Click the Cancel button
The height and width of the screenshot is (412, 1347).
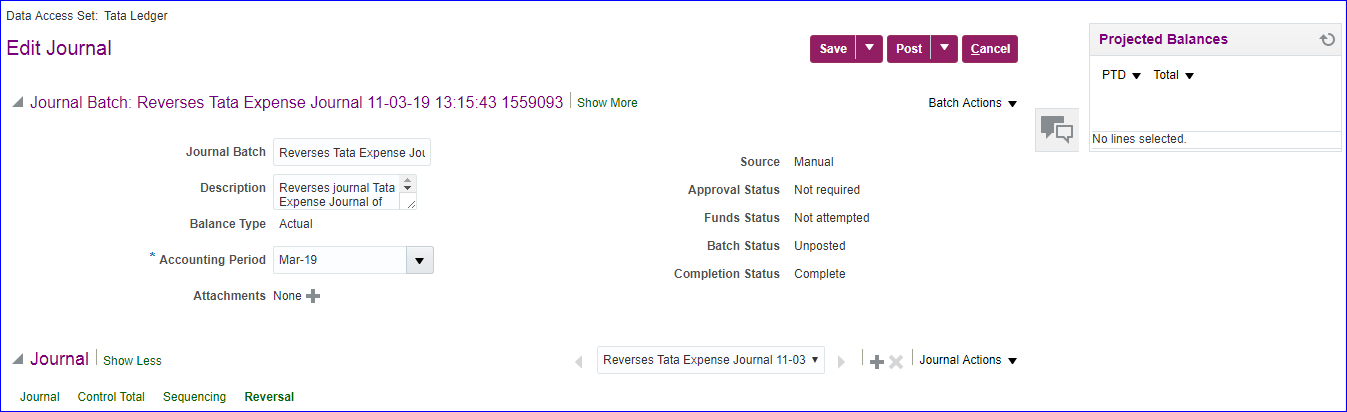(x=989, y=49)
